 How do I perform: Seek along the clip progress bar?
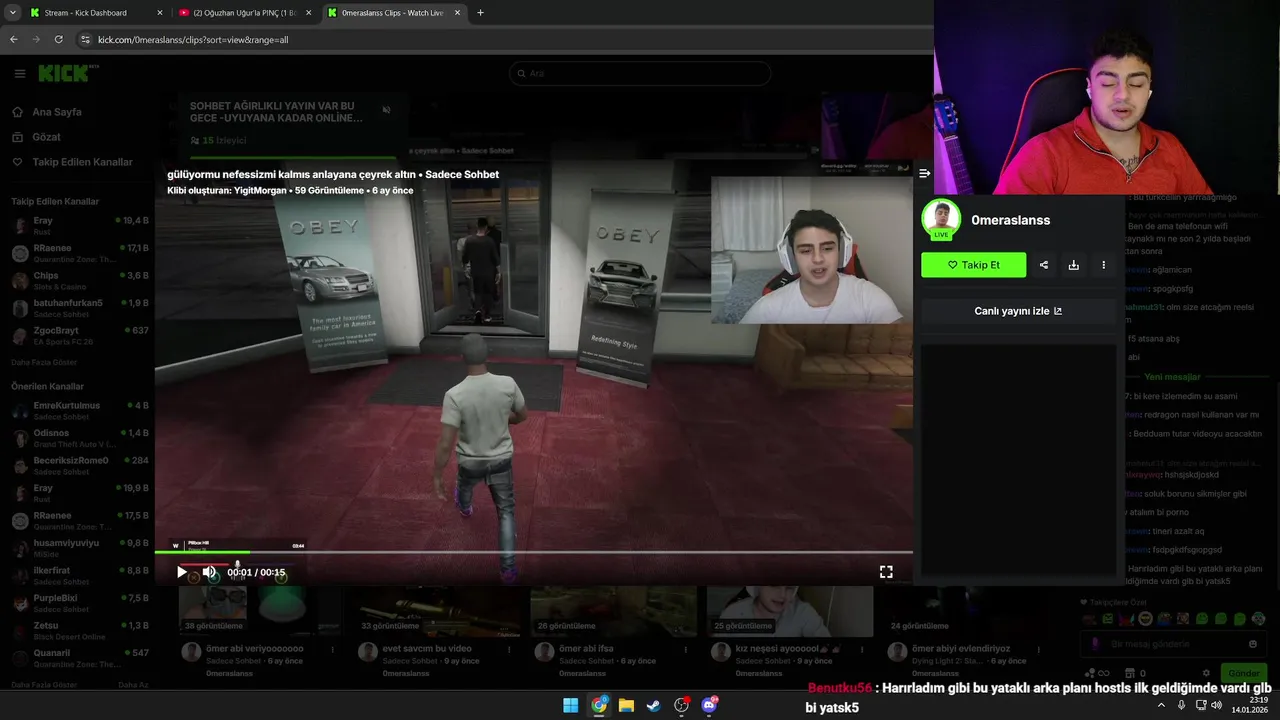click(x=533, y=552)
